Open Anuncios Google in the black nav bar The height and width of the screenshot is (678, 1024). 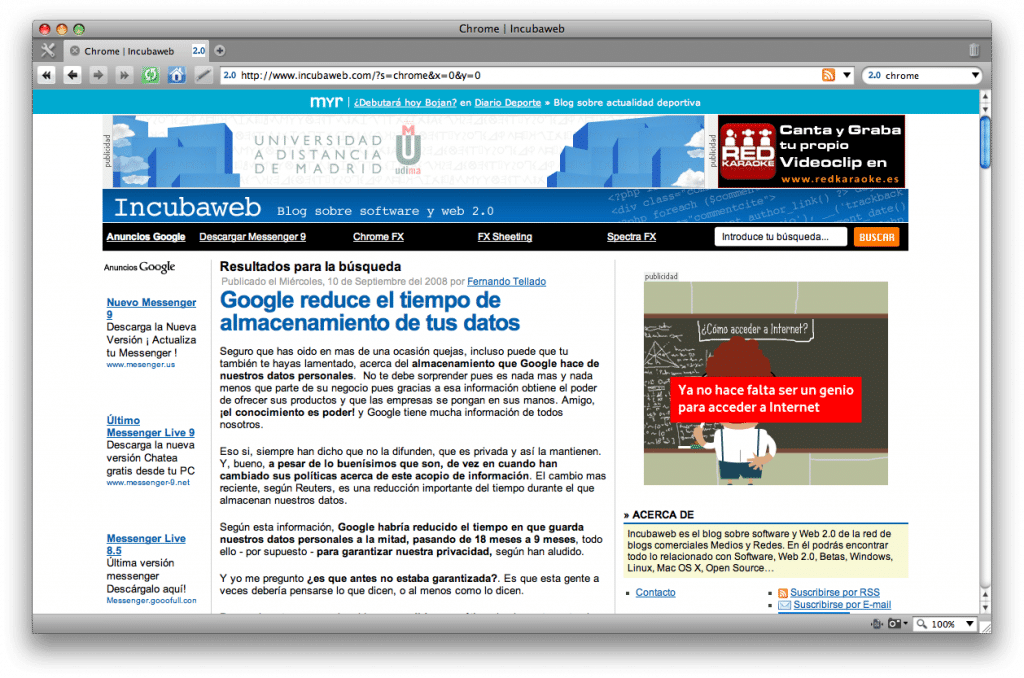(146, 236)
